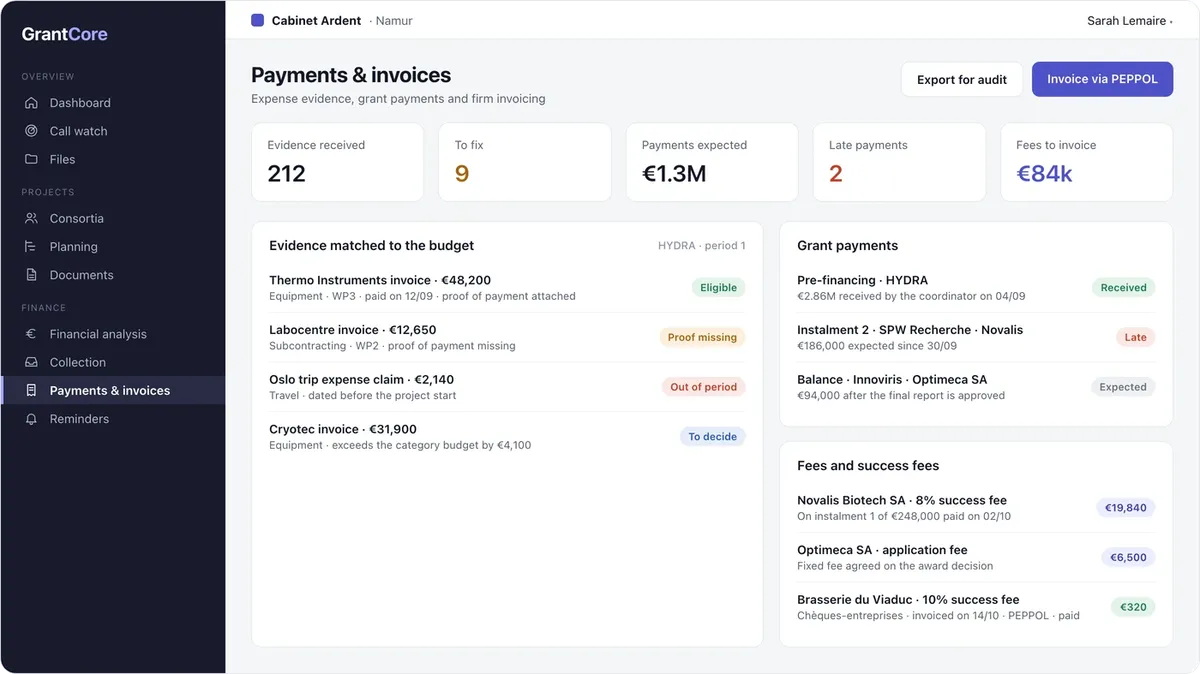This screenshot has height=674, width=1200.
Task: Open the Fees to invoice €84k card
Action: click(1086, 162)
